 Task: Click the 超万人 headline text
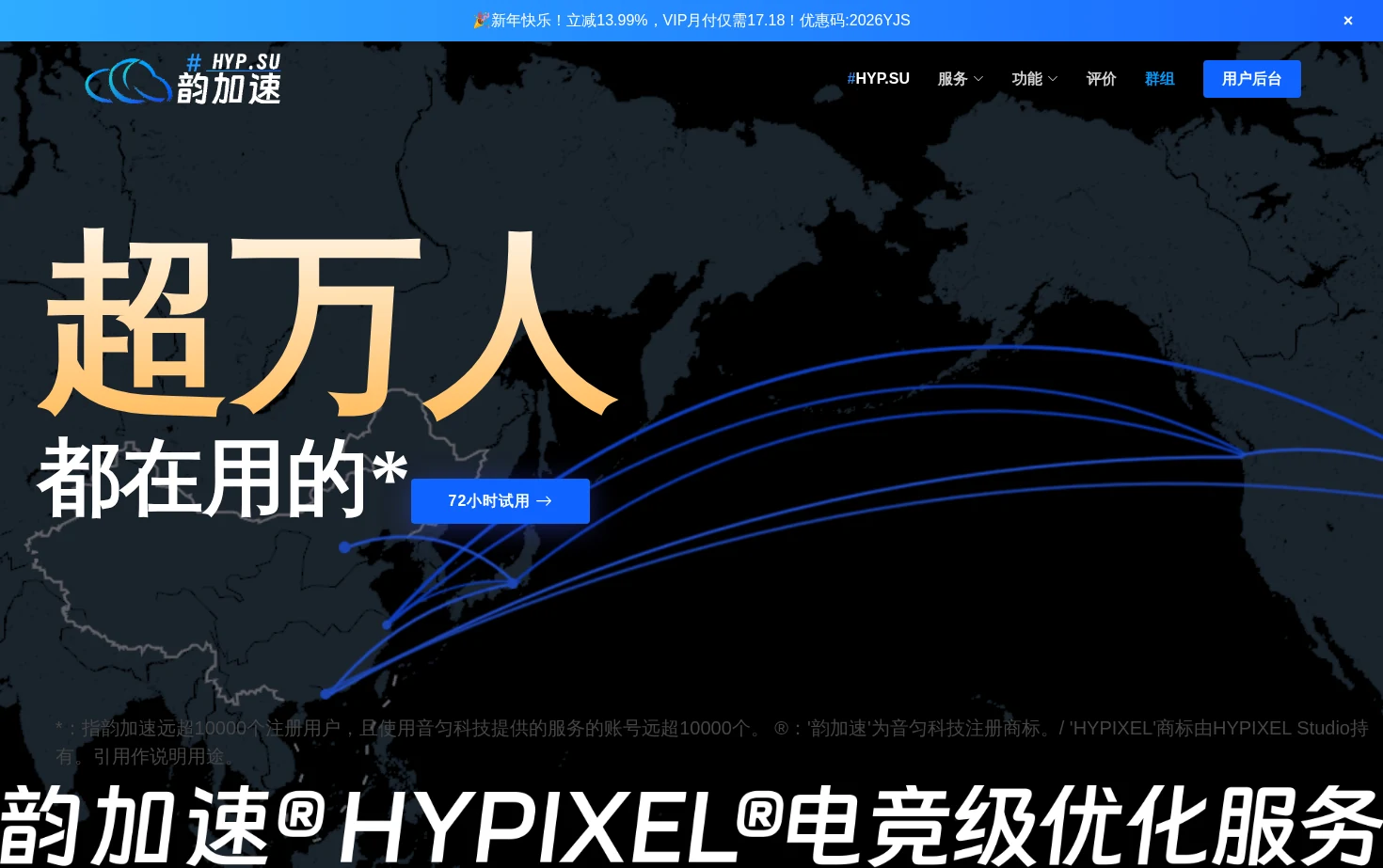327,324
